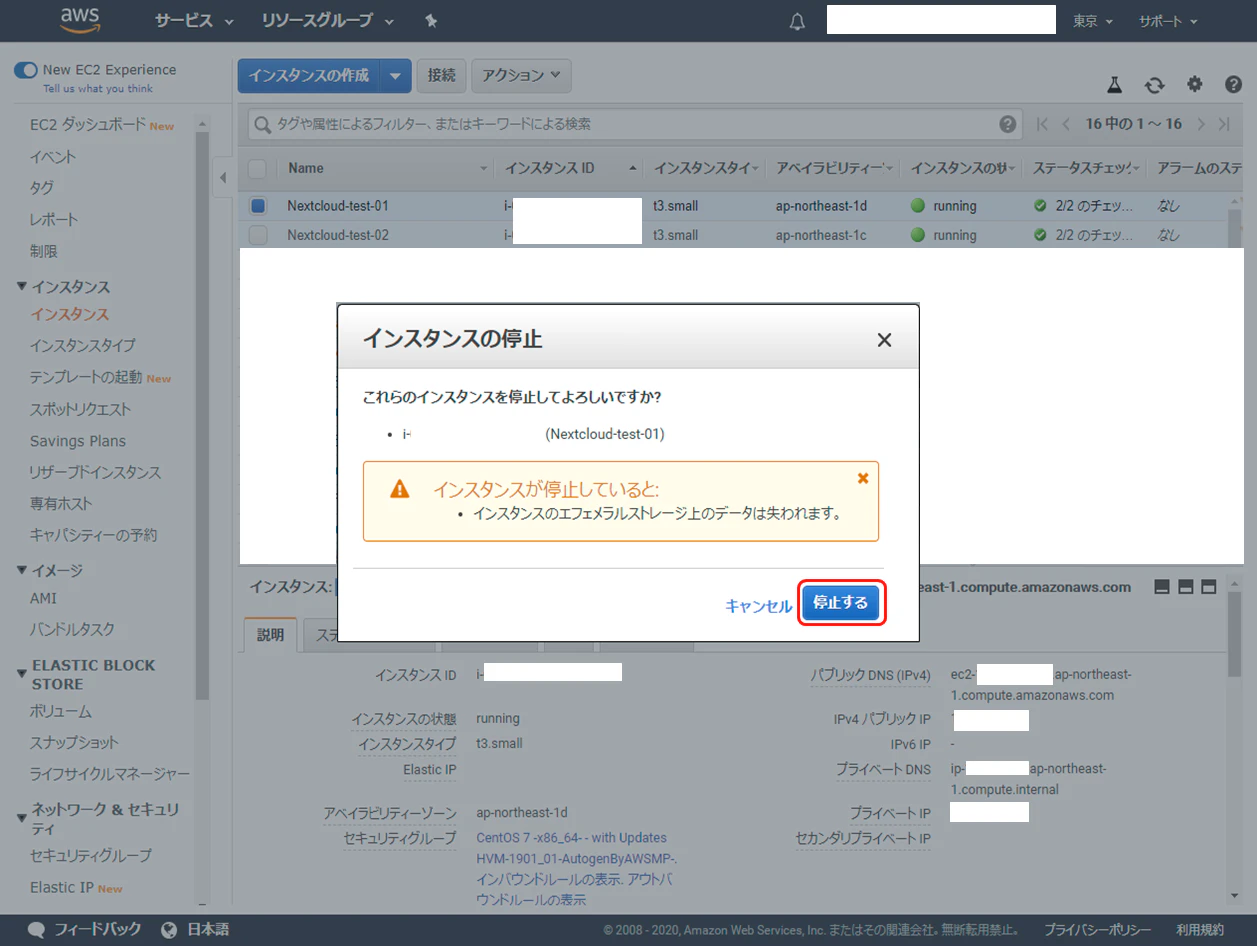The image size is (1257, 946).
Task: Open プライバシーポリシー footer link
Action: (1098, 929)
